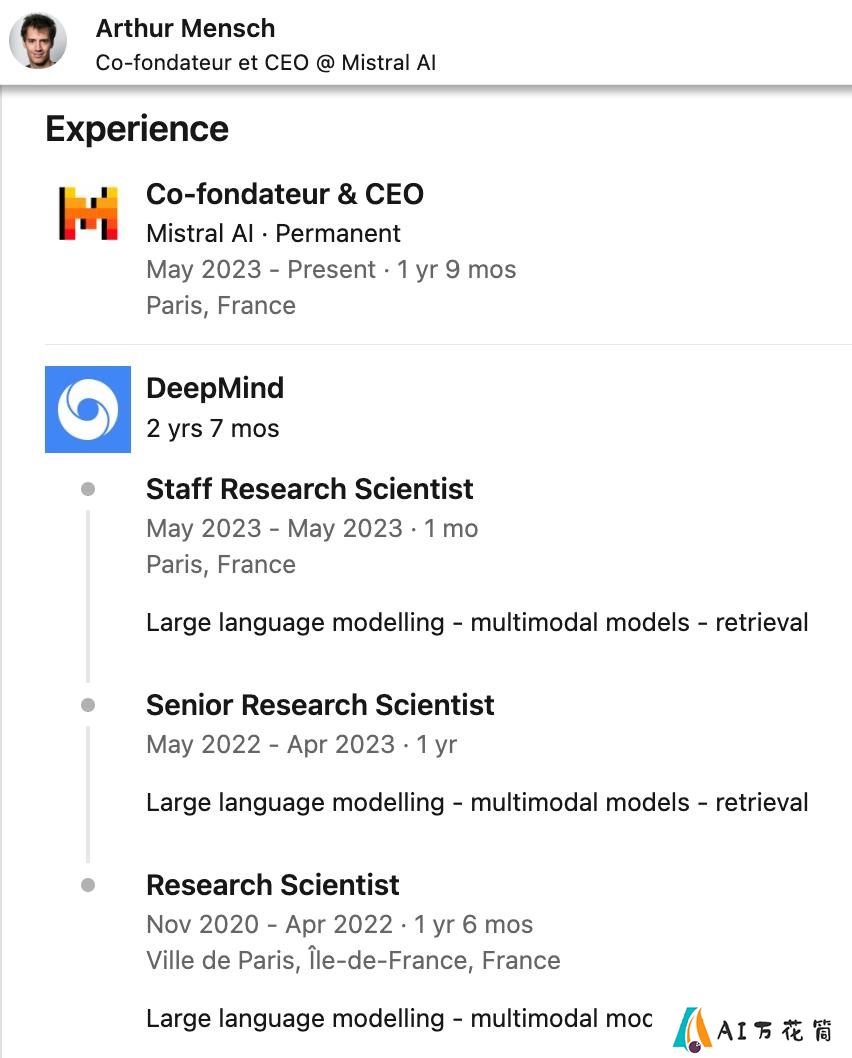852x1058 pixels.
Task: Click the AI watermark logo icon
Action: pyautogui.click(x=692, y=1030)
